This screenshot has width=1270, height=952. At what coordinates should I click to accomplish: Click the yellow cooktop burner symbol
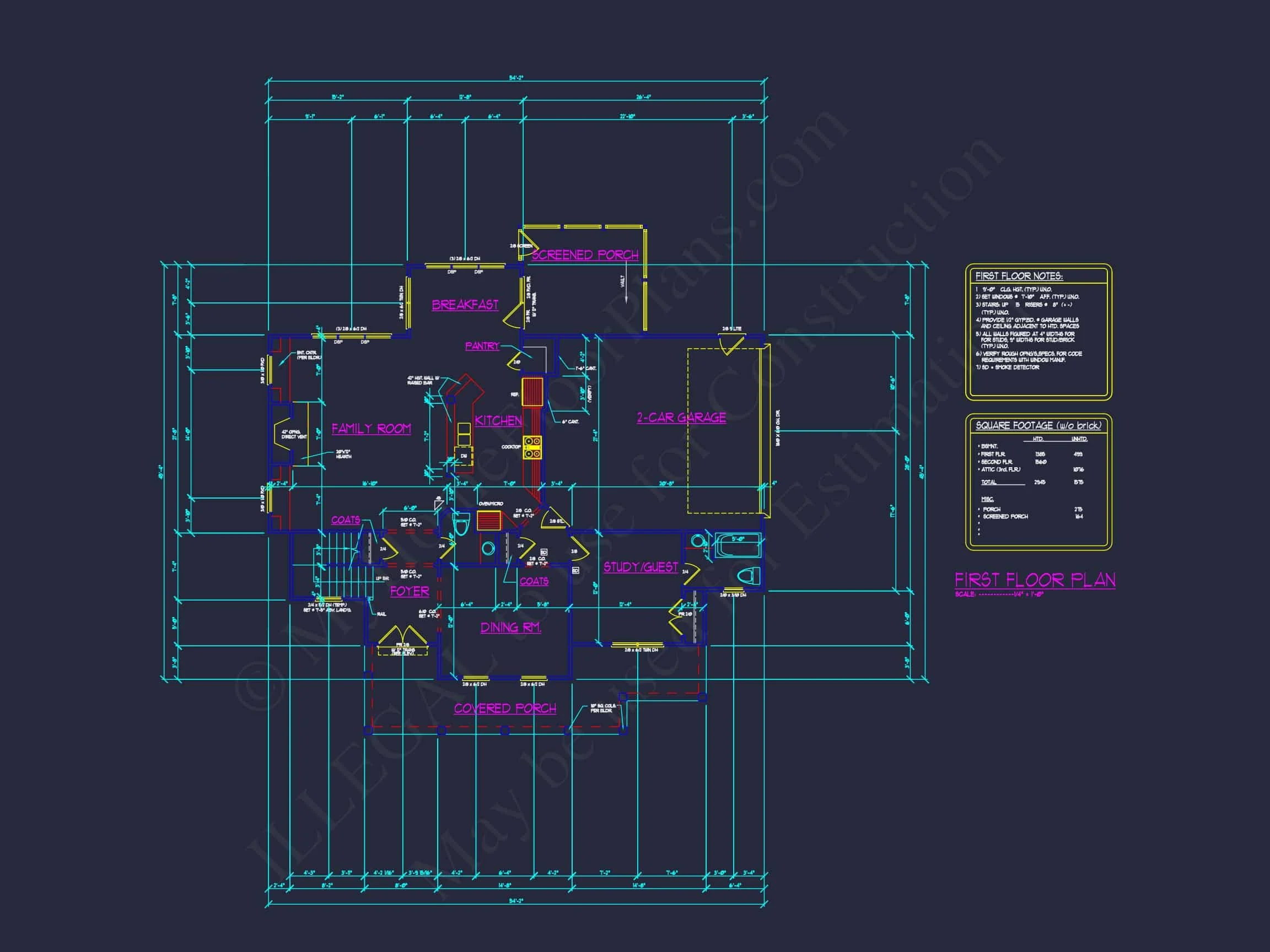point(532,447)
